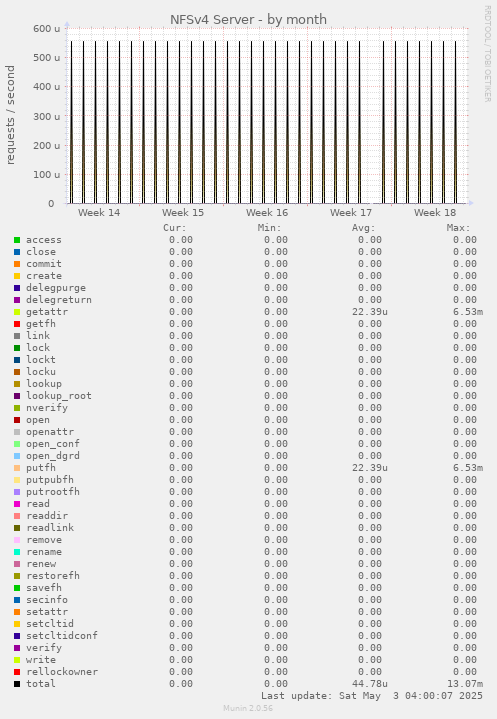Select the openattr legend label

[50, 431]
